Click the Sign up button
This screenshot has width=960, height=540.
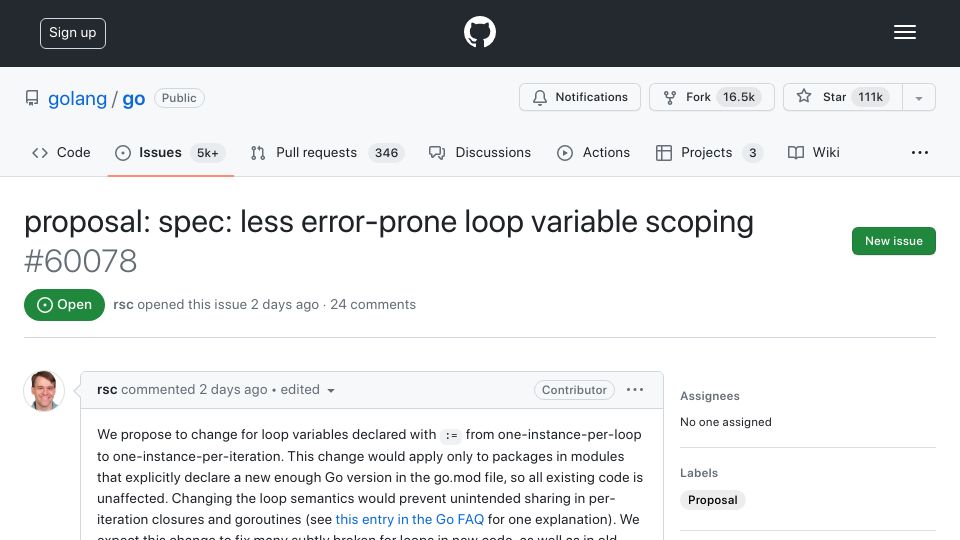73,33
